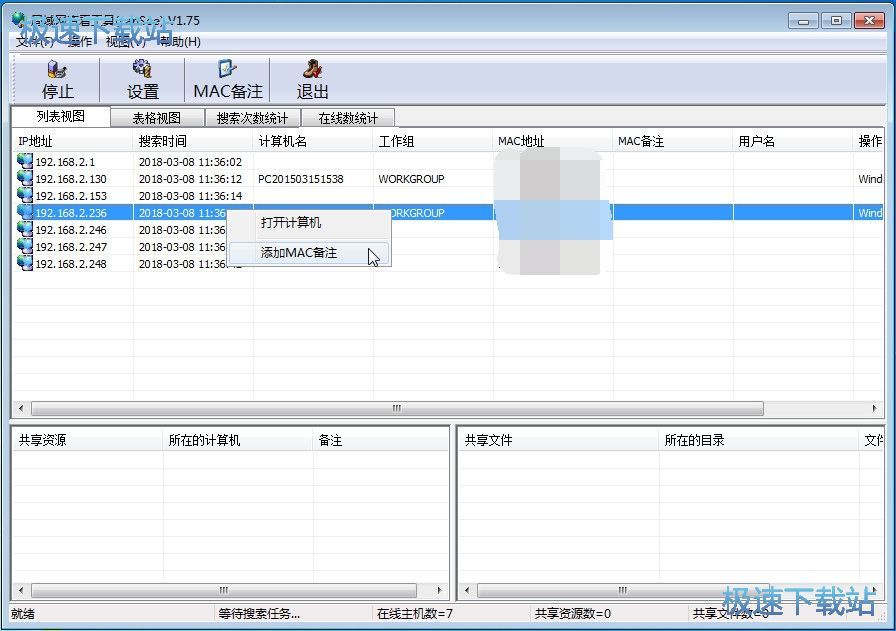This screenshot has height=631, width=896.
Task: Click the 共享资源 column header
Action: [x=87, y=440]
